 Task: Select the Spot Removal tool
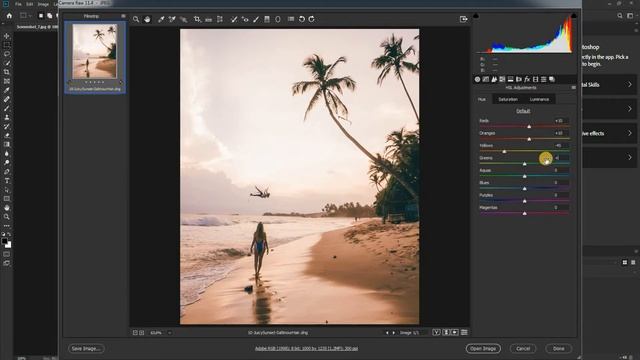(x=234, y=19)
